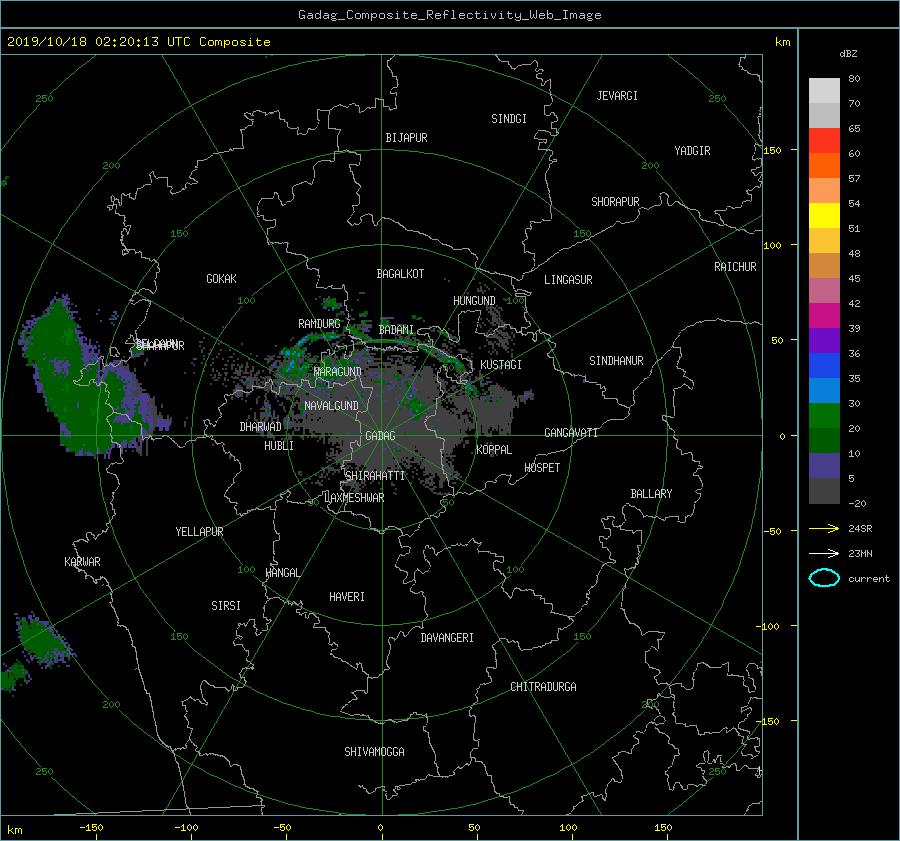Click the SHORAPUR city label
Screen dimensions: 900x841
tap(615, 202)
